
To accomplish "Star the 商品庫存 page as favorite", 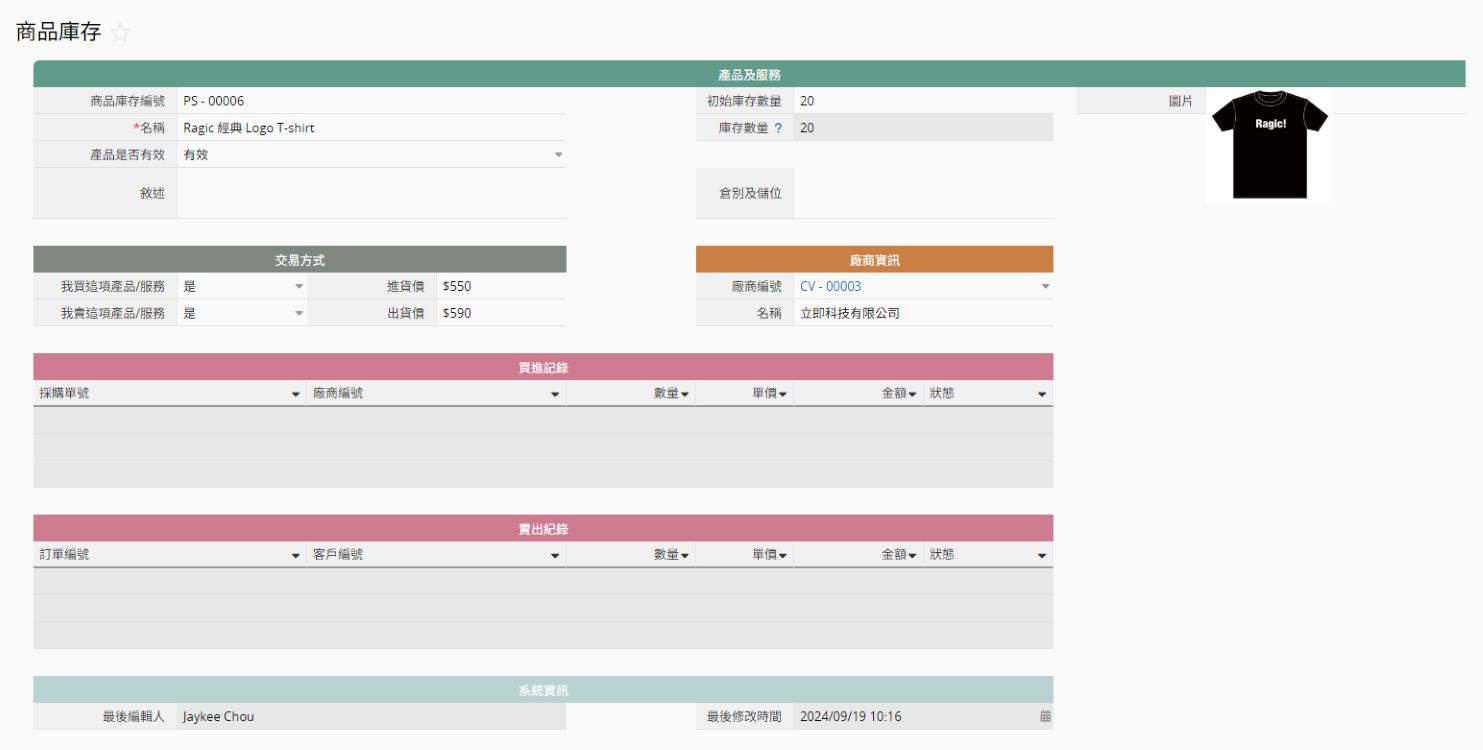I will click(x=120, y=33).
